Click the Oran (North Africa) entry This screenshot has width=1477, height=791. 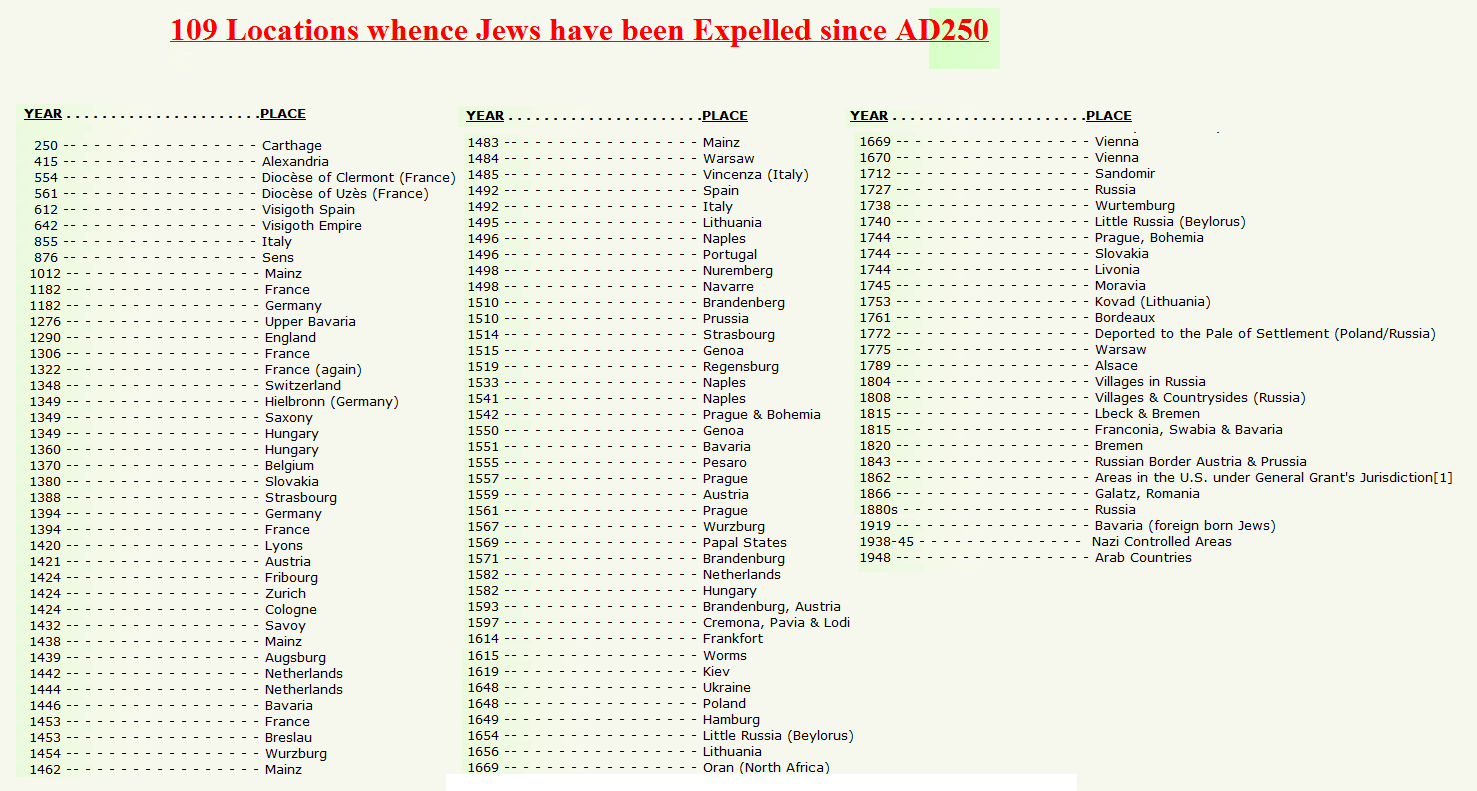click(766, 768)
